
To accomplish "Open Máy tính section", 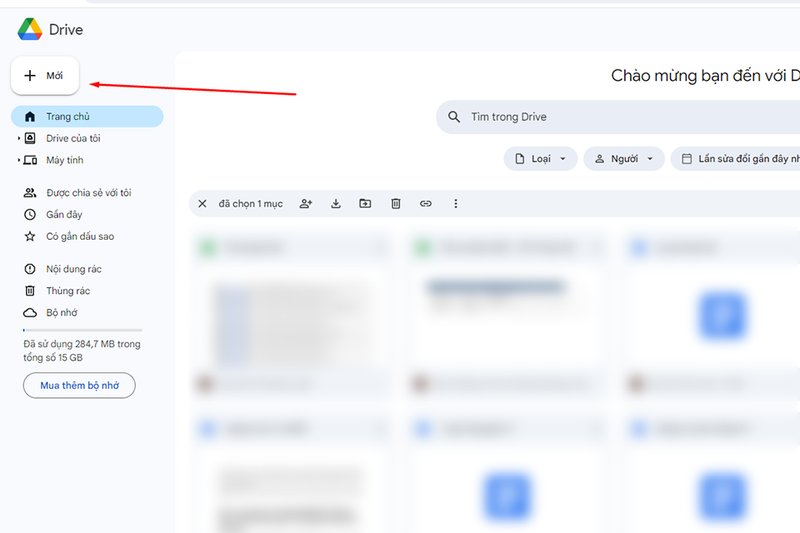I will 64,160.
